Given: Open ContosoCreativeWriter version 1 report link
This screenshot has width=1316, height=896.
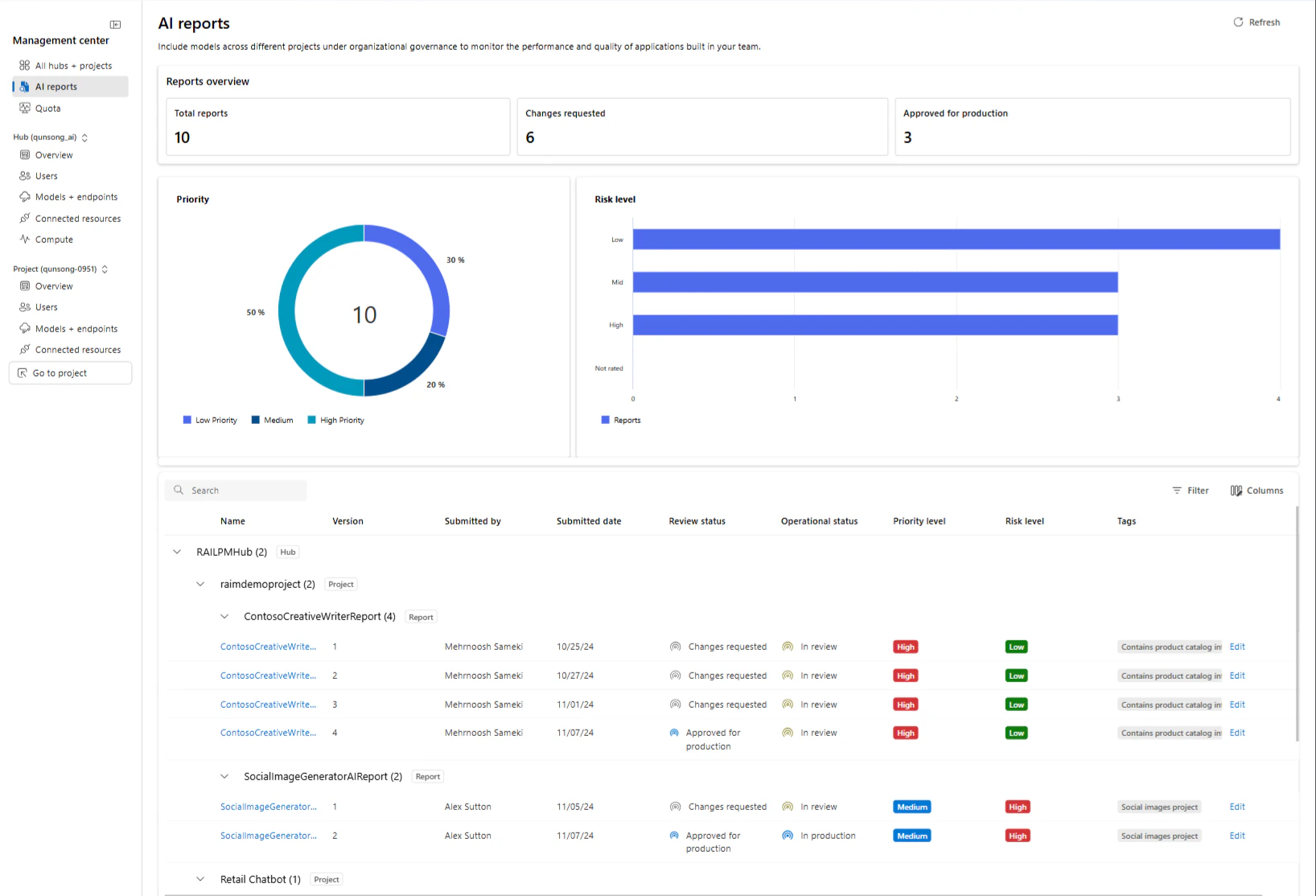Looking at the screenshot, I should point(268,647).
